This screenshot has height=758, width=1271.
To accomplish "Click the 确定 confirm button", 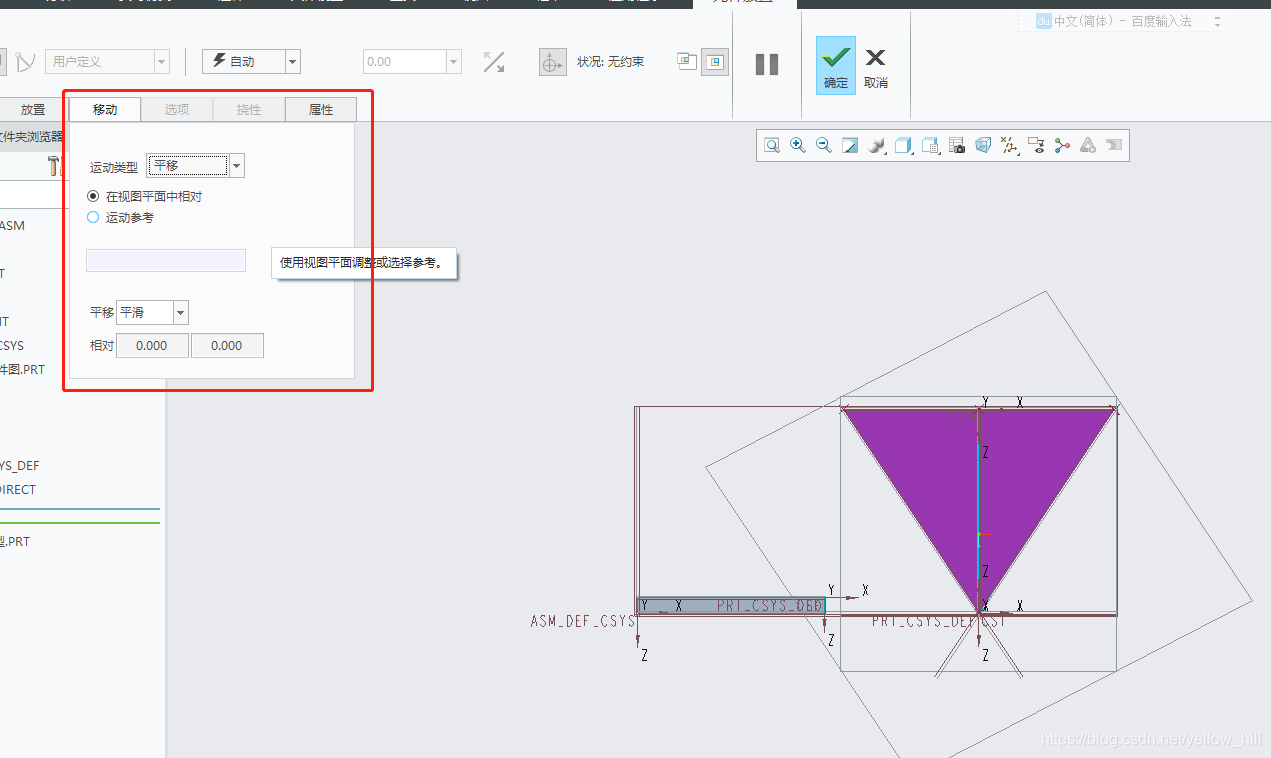I will pos(835,66).
